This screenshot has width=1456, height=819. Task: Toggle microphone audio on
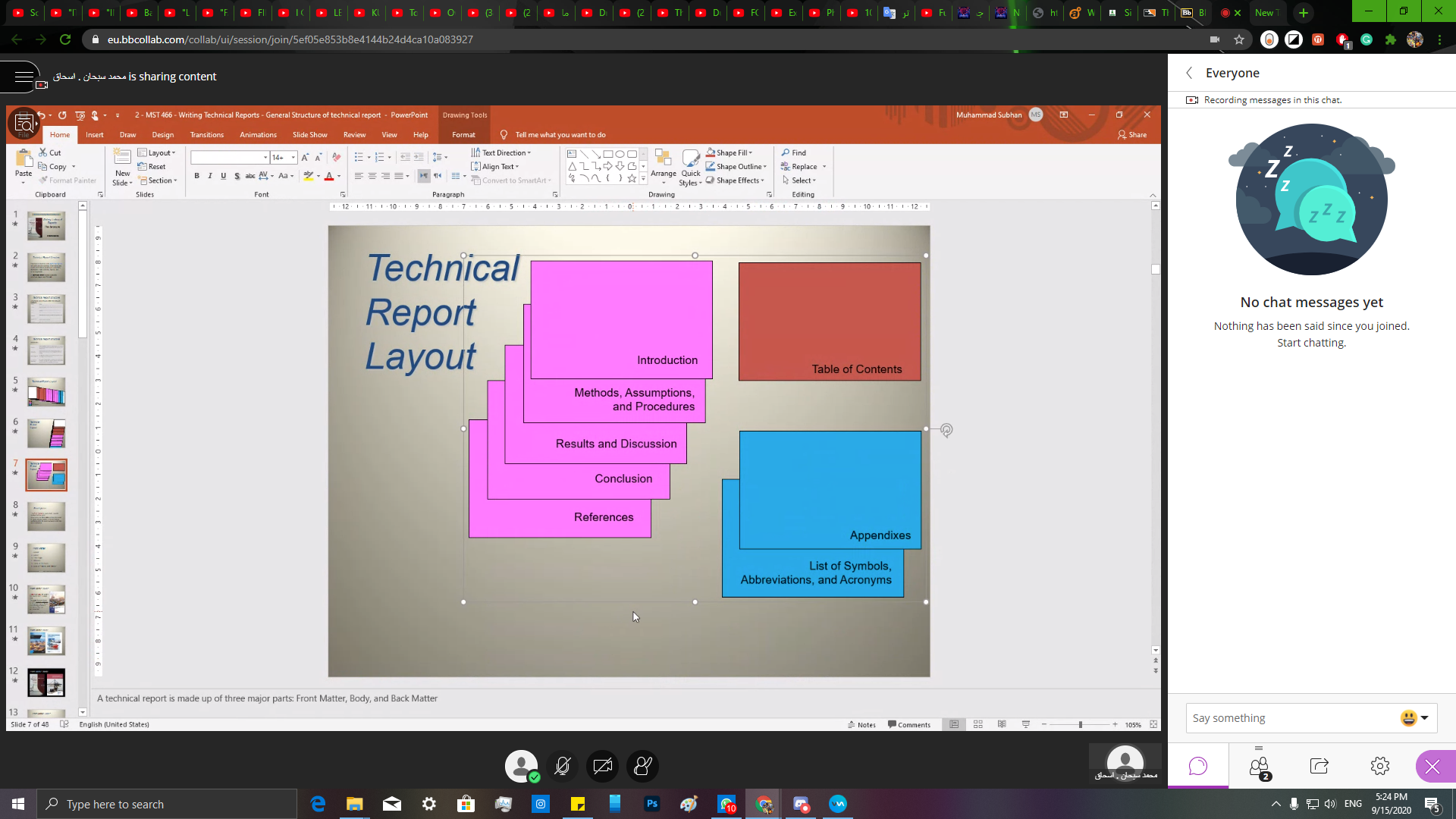(x=563, y=766)
